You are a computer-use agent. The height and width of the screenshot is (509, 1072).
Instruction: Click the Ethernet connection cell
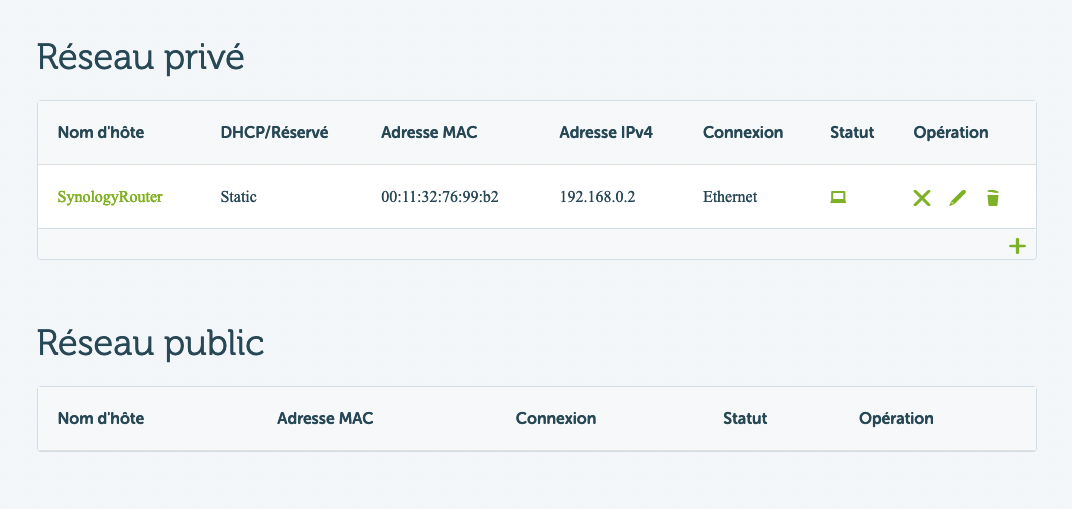[x=729, y=197]
